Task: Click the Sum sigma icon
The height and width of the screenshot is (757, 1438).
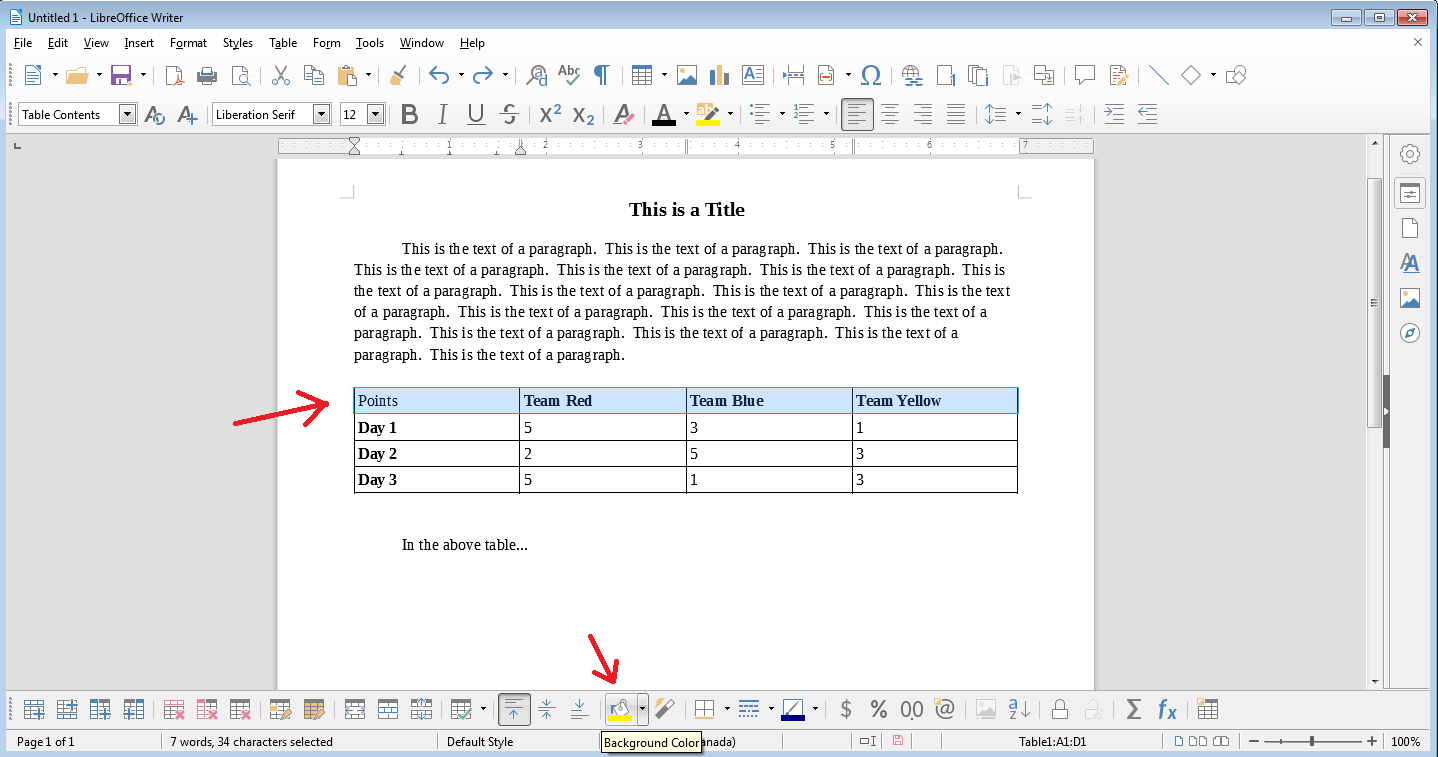Action: click(x=1133, y=709)
